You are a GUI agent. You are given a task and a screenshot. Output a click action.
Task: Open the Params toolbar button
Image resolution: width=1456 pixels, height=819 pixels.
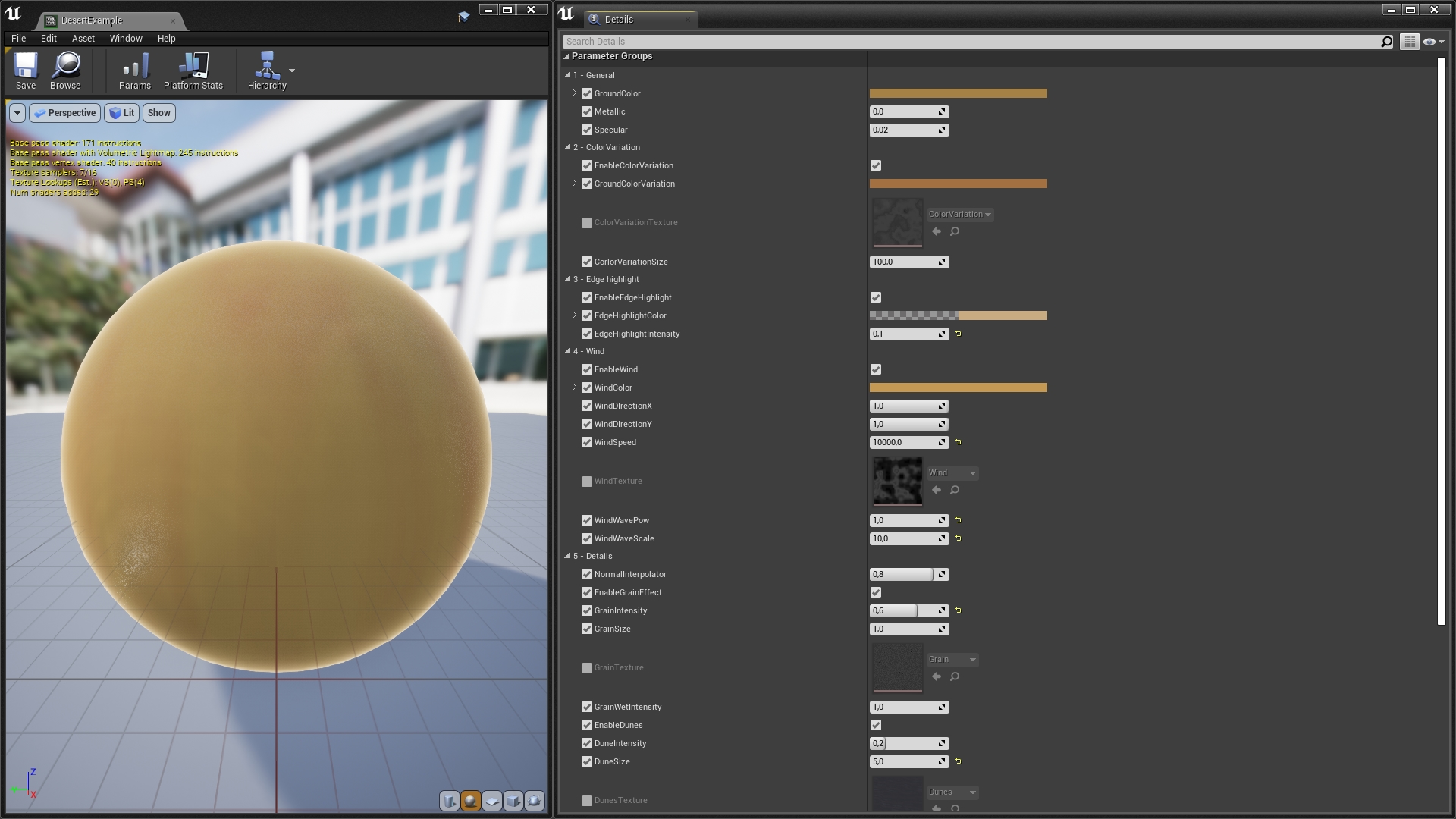134,70
